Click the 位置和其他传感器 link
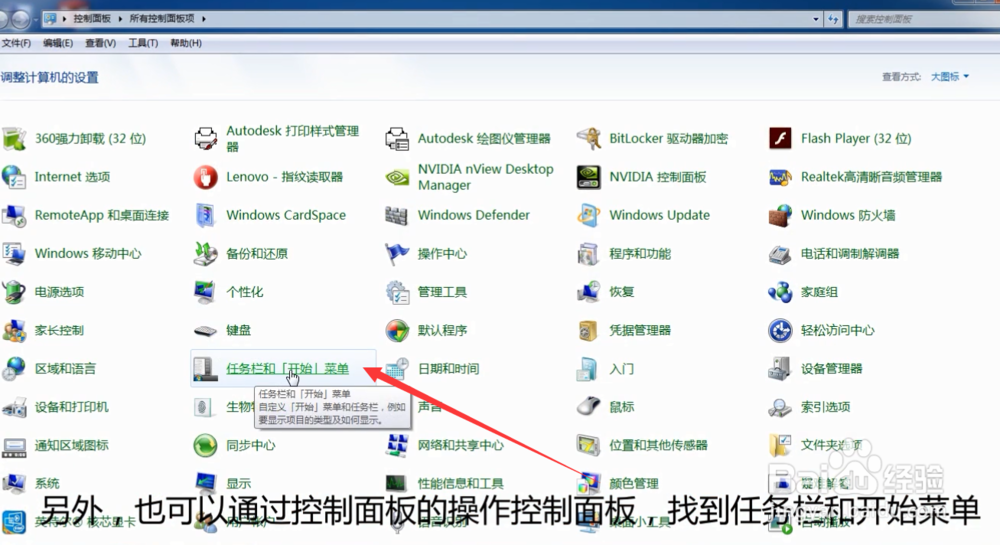This screenshot has height=545, width=1000. pos(658,445)
